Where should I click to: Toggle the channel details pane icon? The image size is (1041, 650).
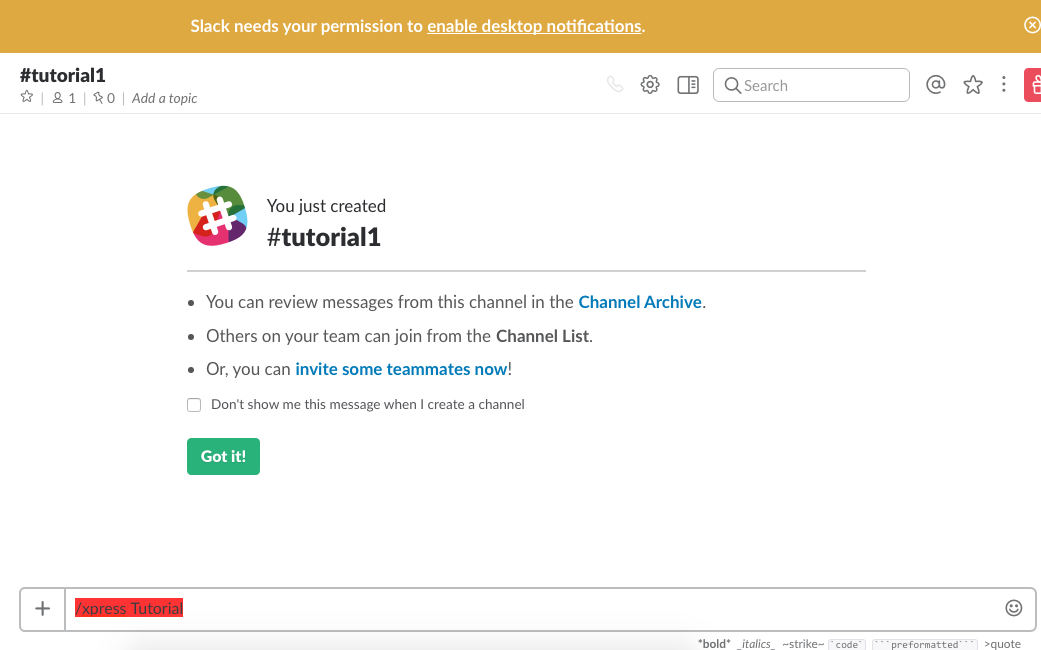click(688, 85)
